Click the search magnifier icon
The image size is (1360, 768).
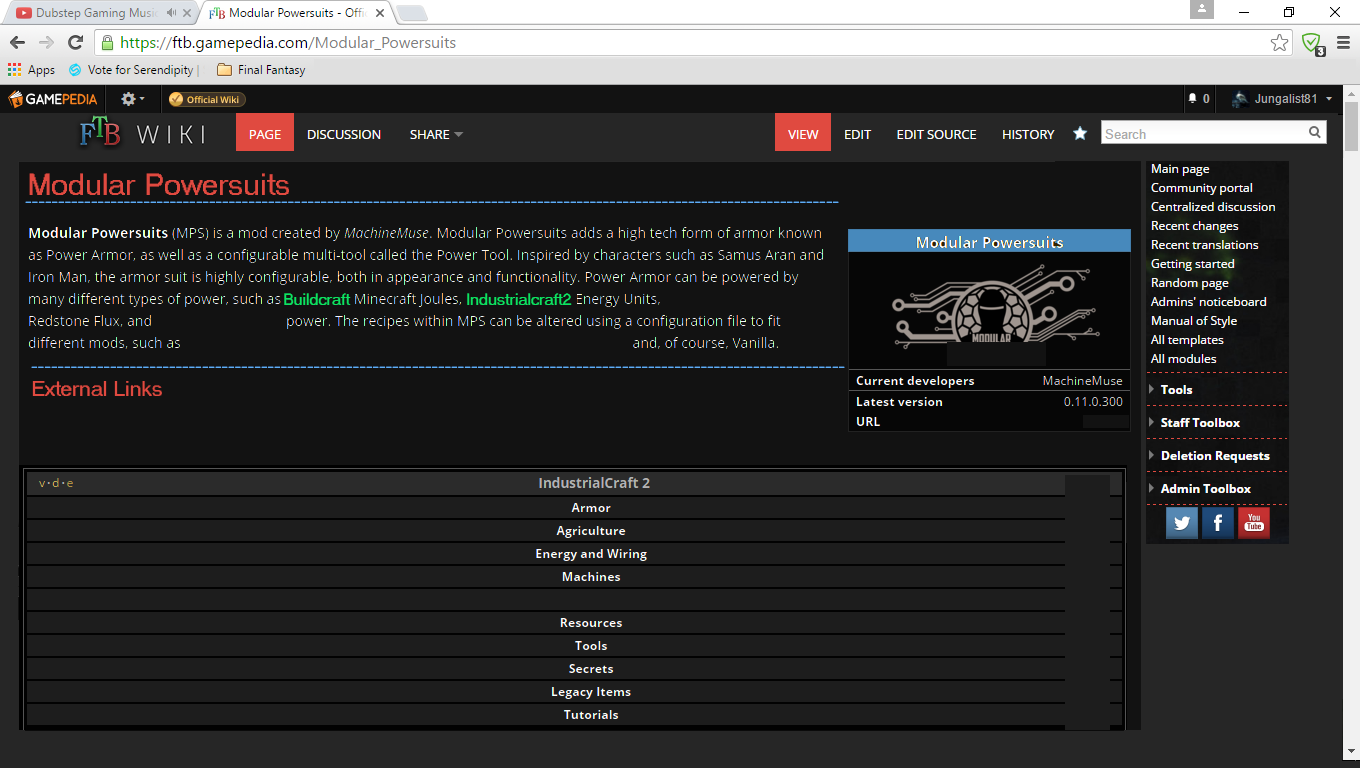tap(1315, 132)
